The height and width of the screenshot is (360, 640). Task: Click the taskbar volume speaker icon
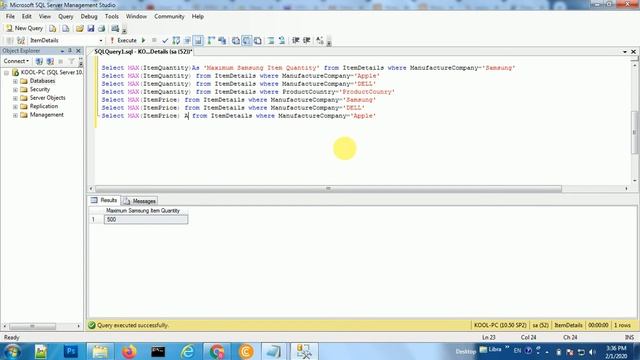click(x=592, y=352)
